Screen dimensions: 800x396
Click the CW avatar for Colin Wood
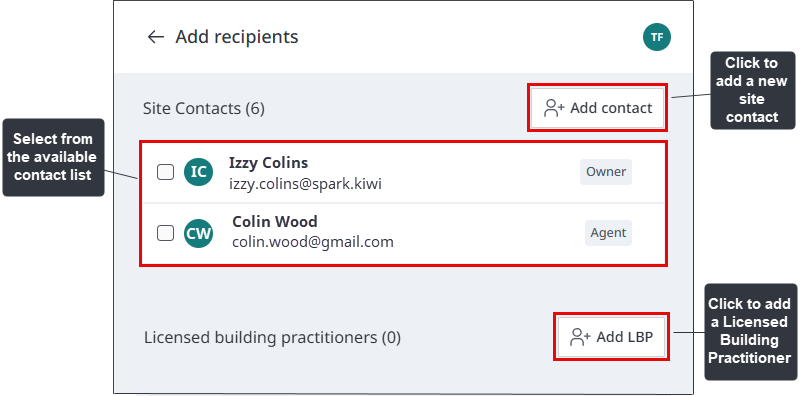pyautogui.click(x=198, y=234)
